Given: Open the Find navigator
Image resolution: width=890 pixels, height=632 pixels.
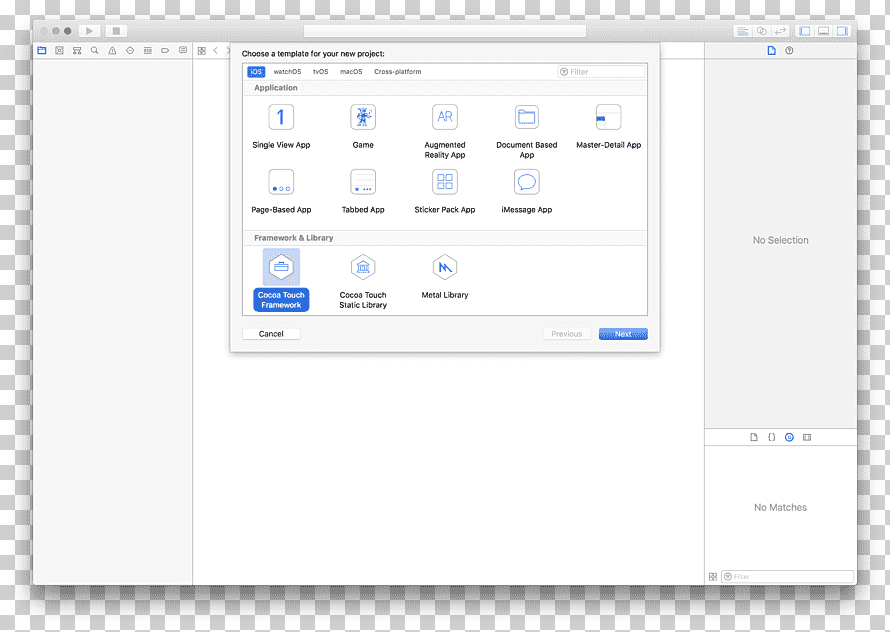Looking at the screenshot, I should point(95,51).
